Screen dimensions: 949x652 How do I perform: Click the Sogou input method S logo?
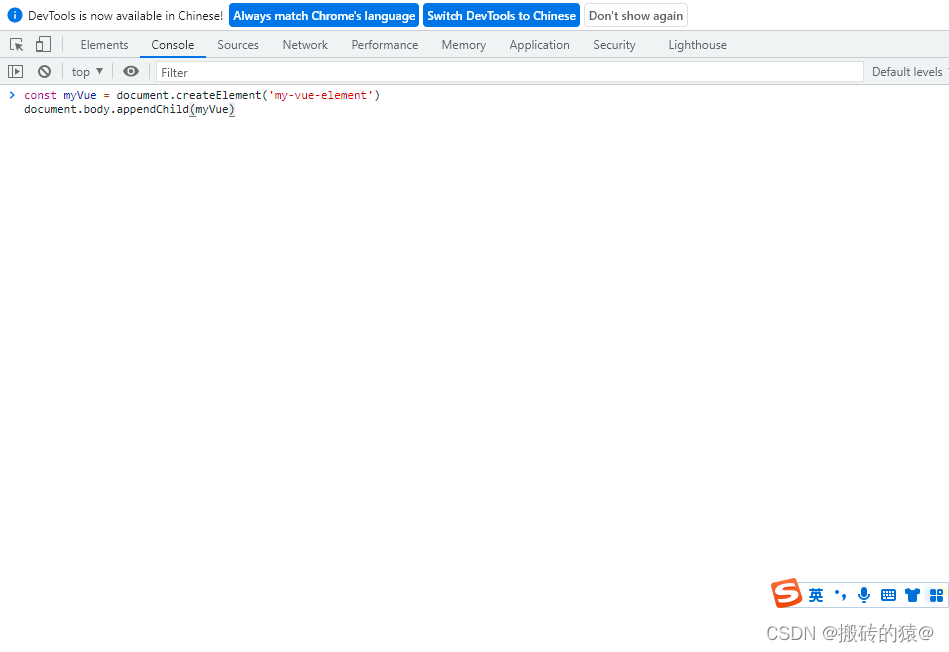click(786, 593)
